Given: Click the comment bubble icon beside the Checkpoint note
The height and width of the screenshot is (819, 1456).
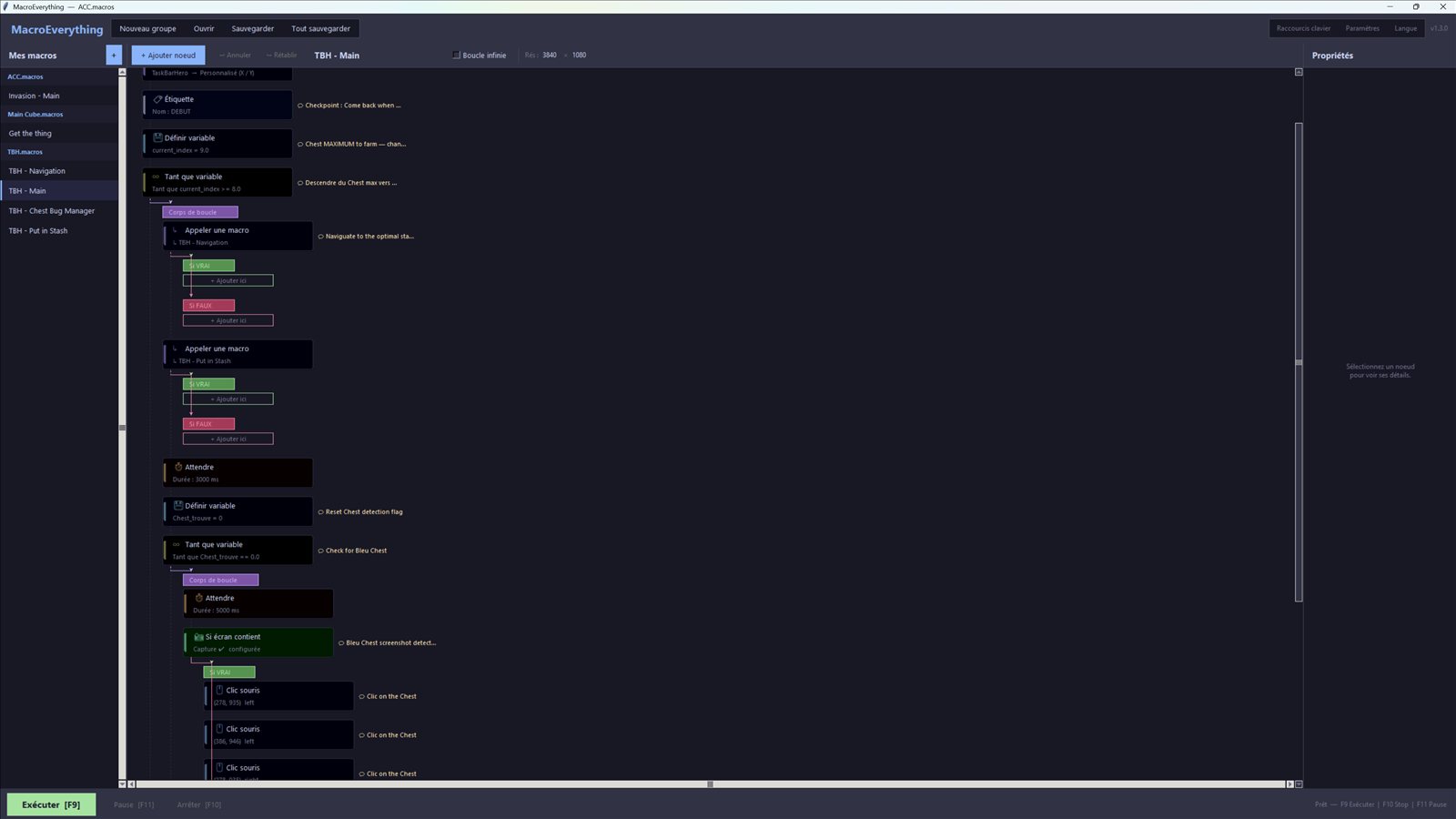Looking at the screenshot, I should (x=300, y=106).
